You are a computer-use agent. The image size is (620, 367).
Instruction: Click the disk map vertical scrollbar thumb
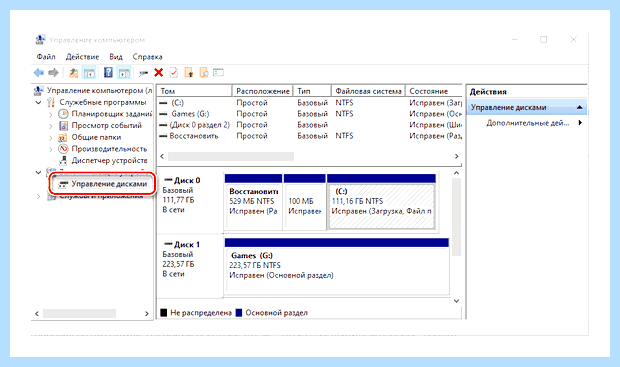pos(456,217)
